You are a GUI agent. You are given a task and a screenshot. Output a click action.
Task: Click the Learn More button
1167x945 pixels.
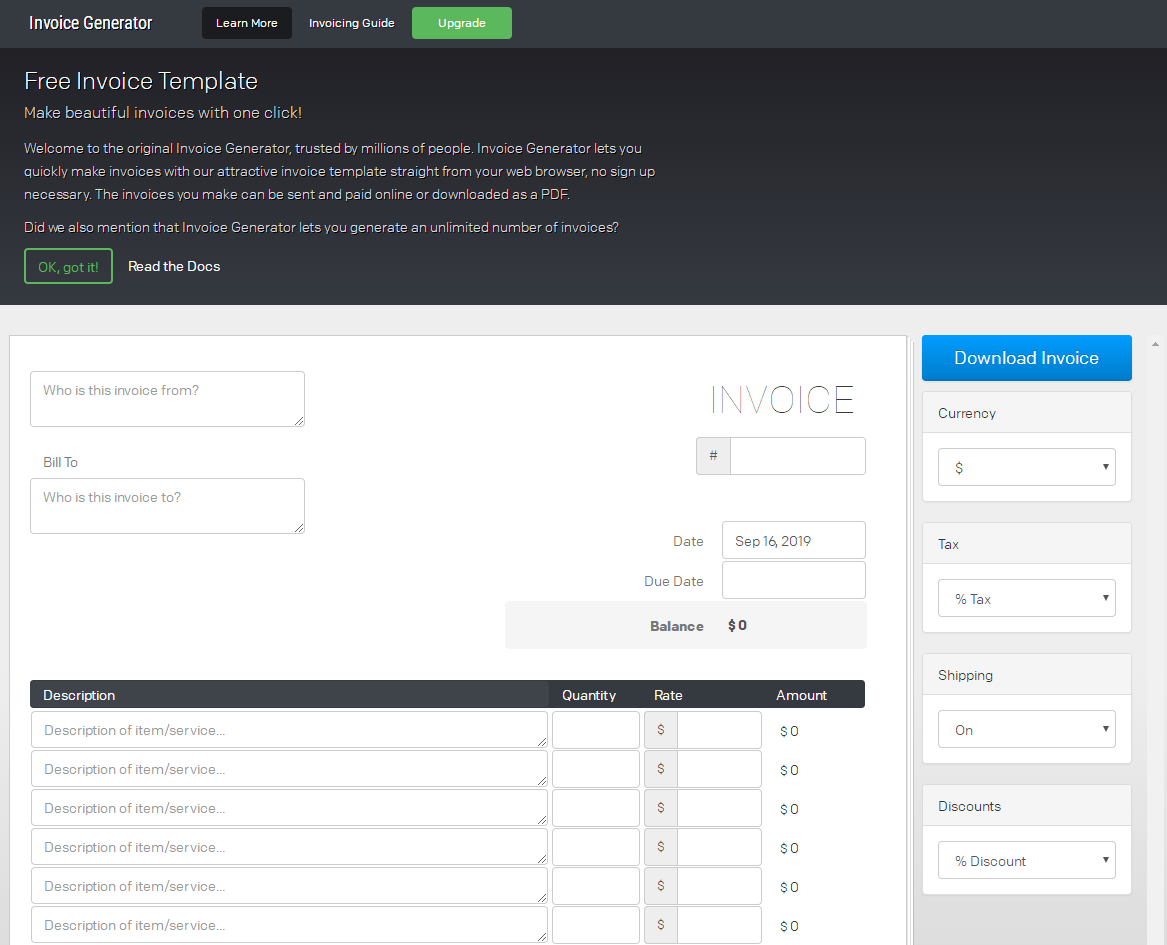[247, 23]
